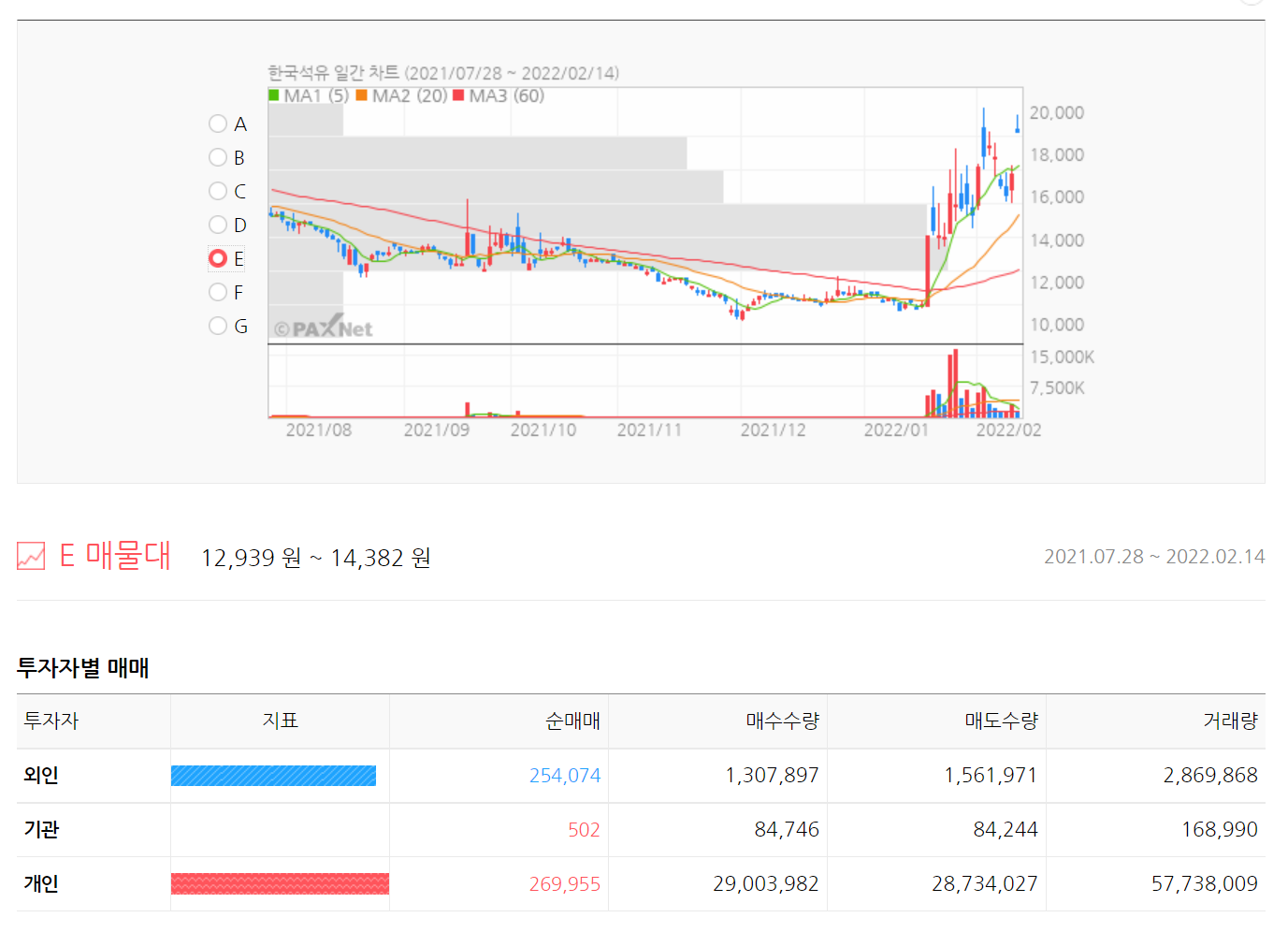Viewport: 1288px width, 932px height.
Task: Click the 20,000 price axis label
Action: click(x=1057, y=113)
